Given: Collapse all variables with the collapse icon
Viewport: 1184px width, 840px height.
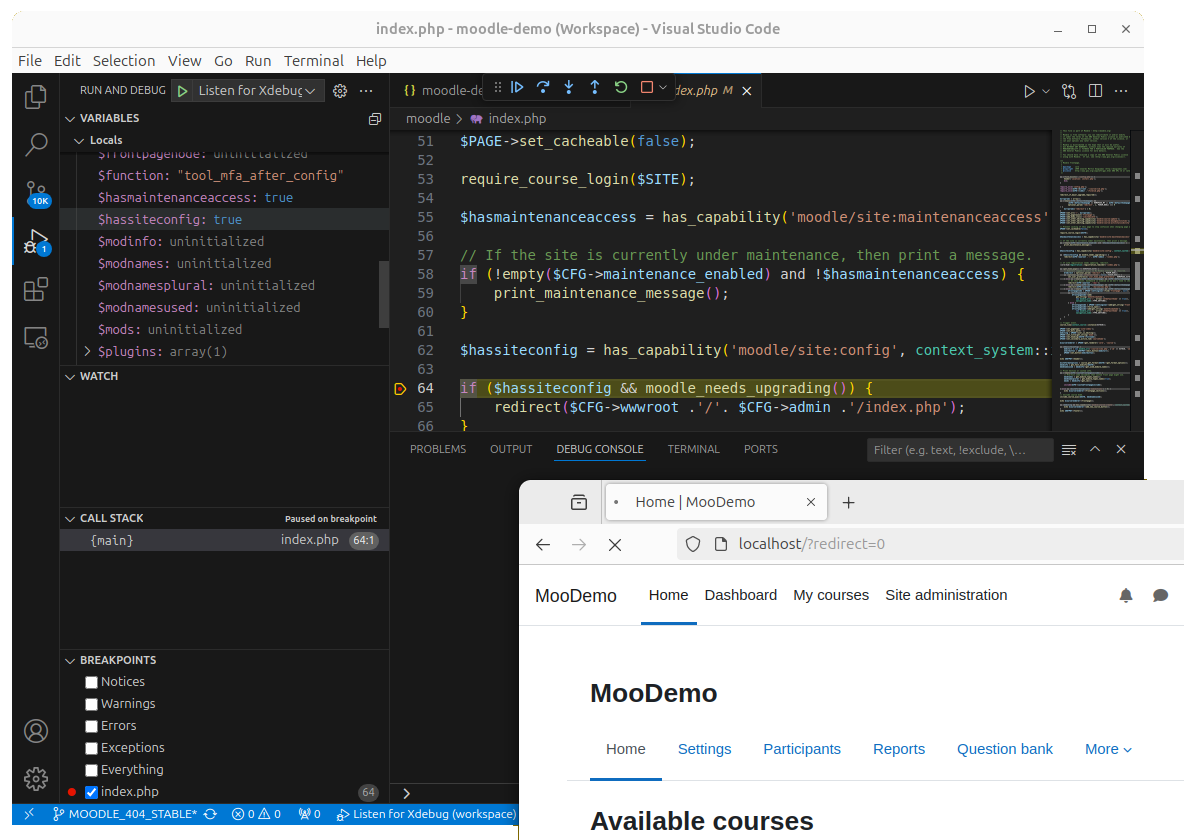Looking at the screenshot, I should point(375,119).
